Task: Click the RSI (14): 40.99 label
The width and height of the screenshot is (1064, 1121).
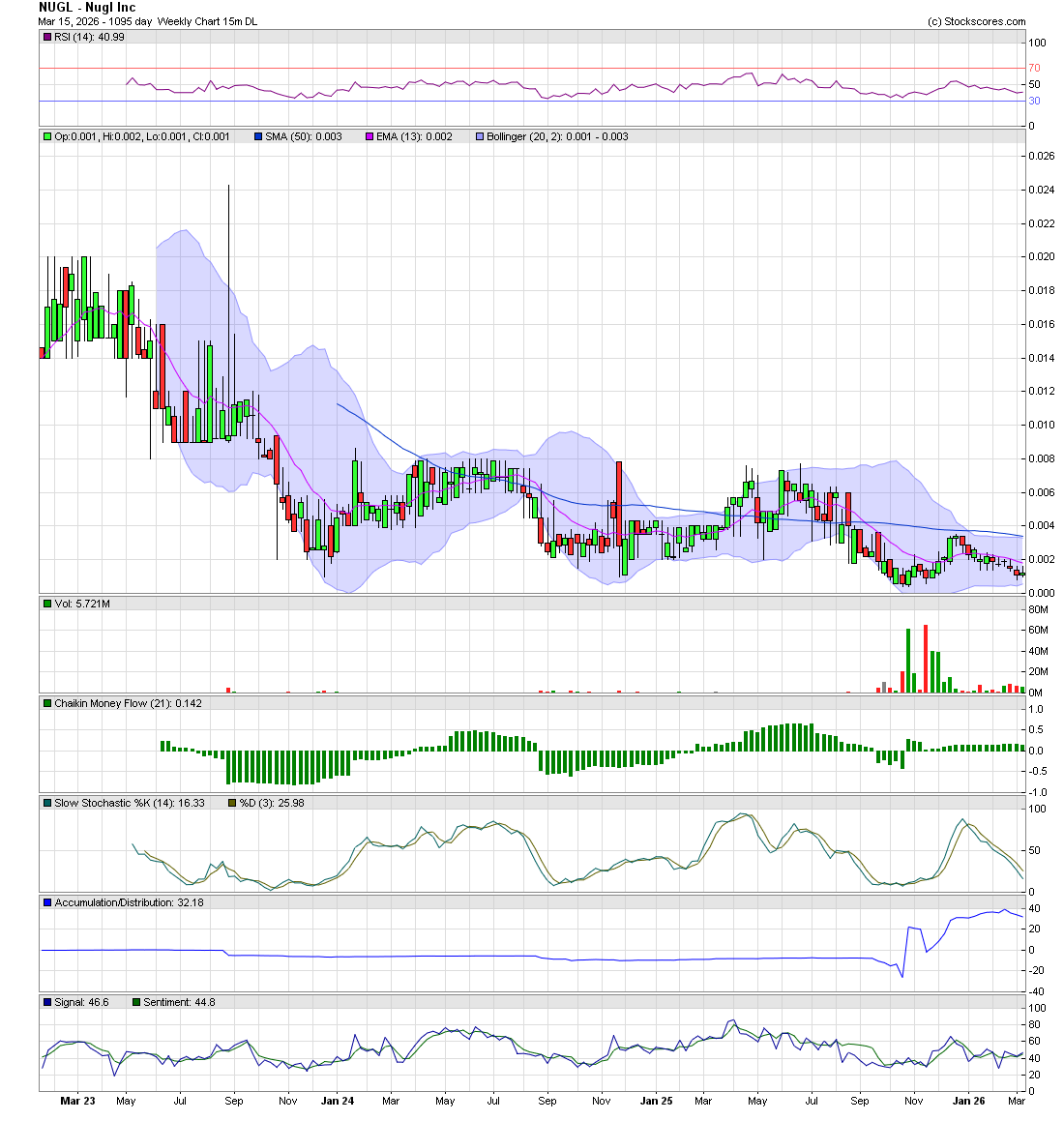Action: (89, 37)
